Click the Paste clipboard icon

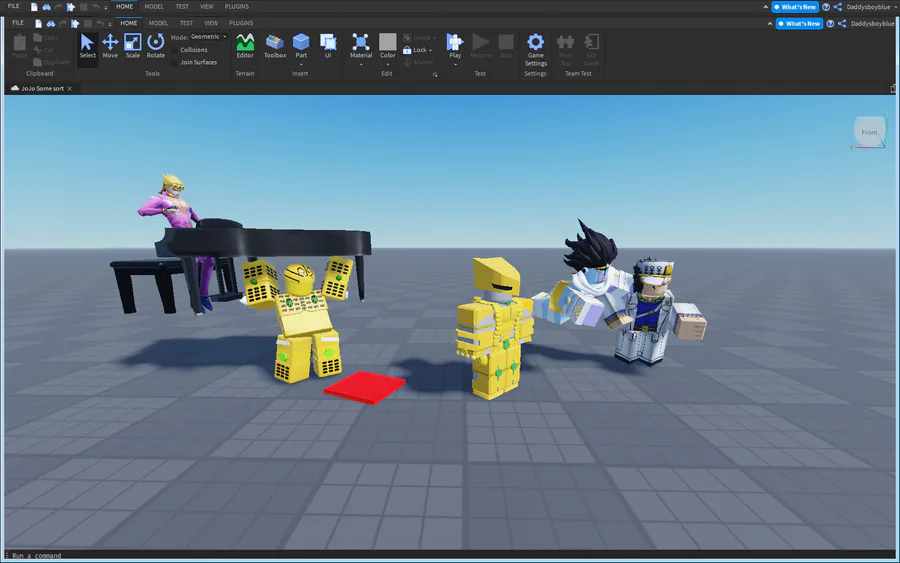pyautogui.click(x=20, y=46)
